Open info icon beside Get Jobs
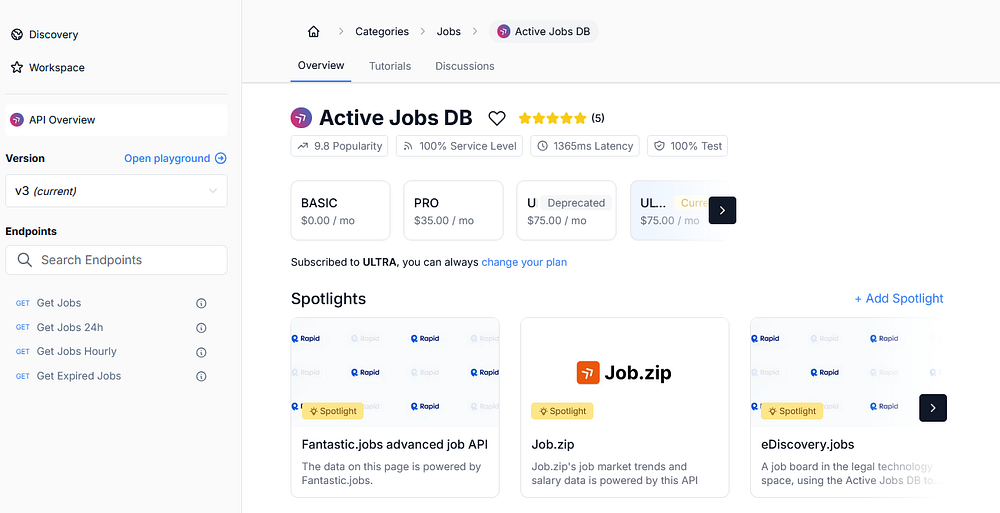 tap(201, 303)
